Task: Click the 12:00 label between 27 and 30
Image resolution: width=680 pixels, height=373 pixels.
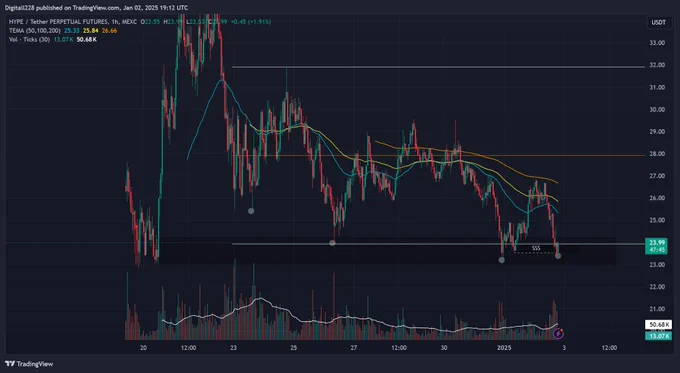Action: [x=399, y=348]
